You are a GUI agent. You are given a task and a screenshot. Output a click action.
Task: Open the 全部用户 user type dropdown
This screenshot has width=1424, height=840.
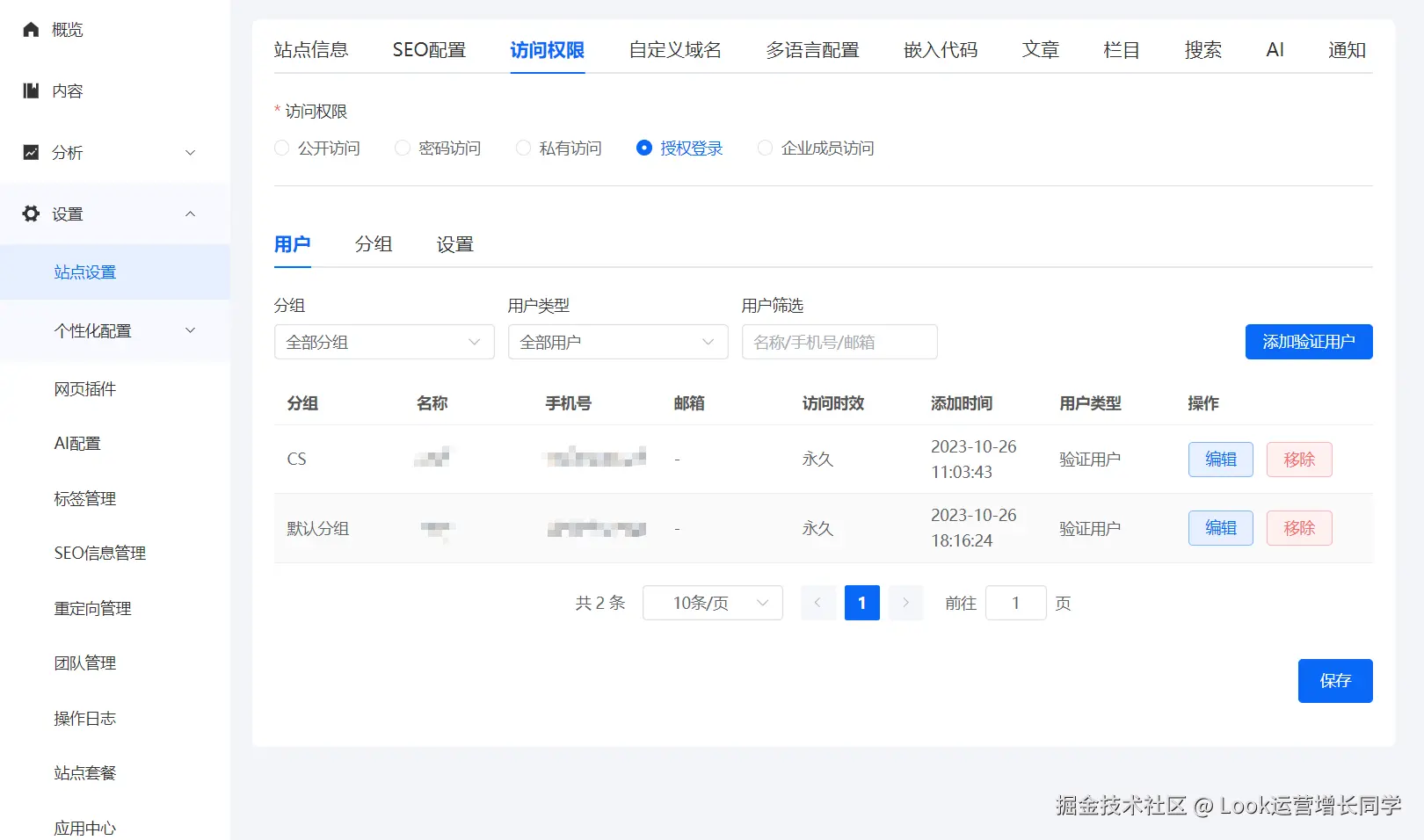click(618, 342)
